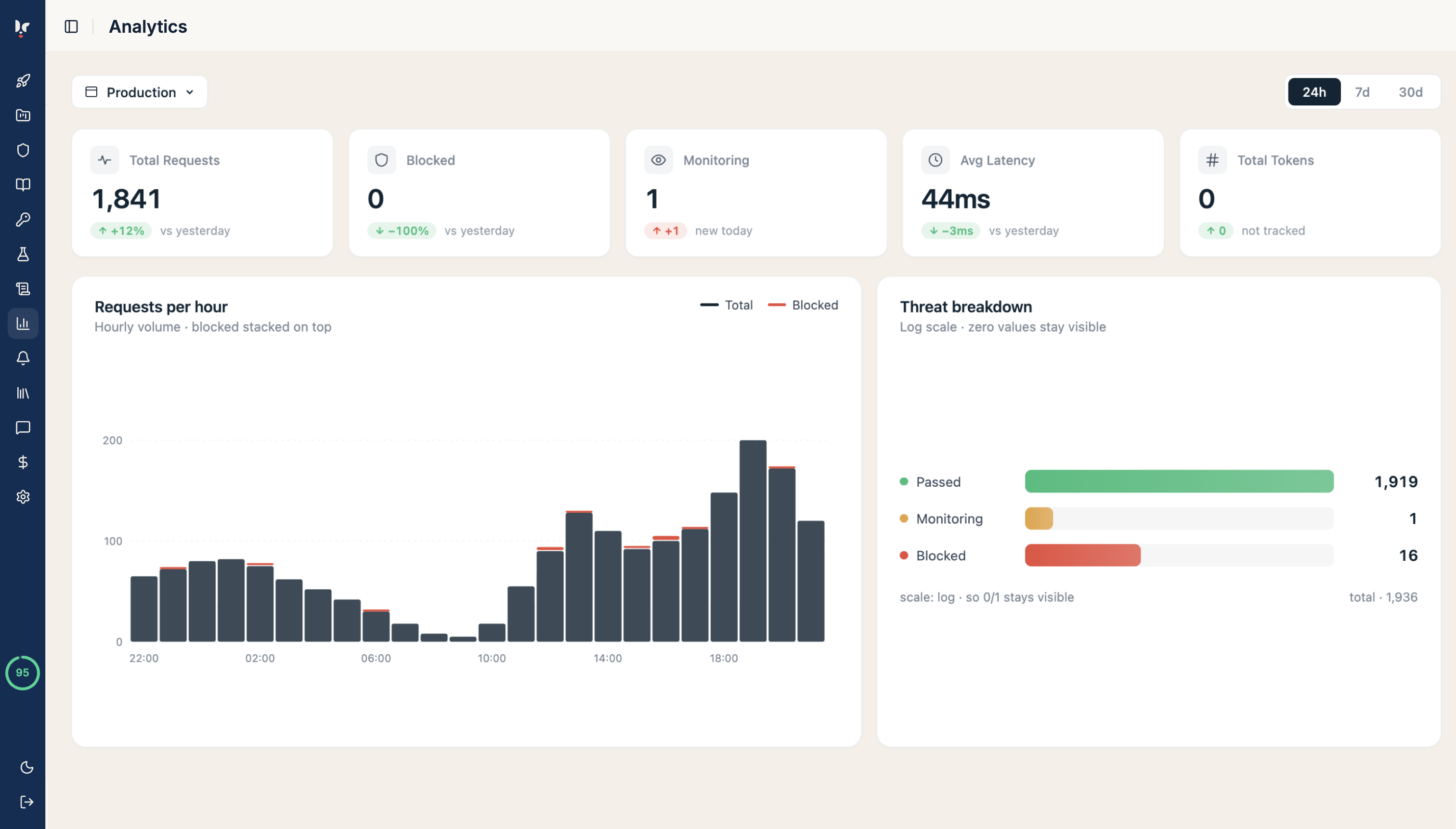Click the 95 score ring in the sidebar
The width and height of the screenshot is (1456, 829).
pyautogui.click(x=22, y=673)
